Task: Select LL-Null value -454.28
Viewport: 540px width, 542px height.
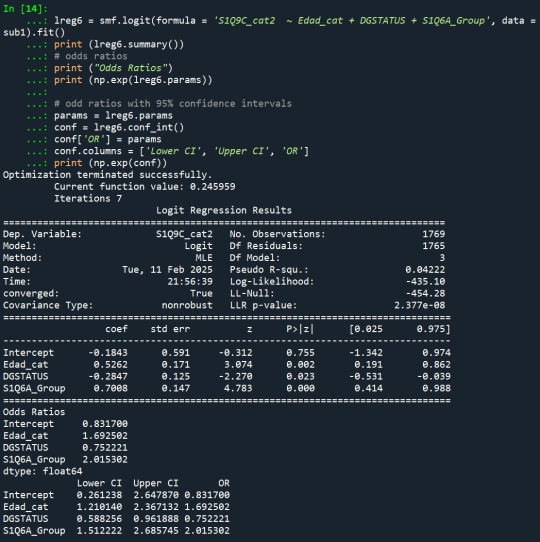Action: [x=425, y=293]
